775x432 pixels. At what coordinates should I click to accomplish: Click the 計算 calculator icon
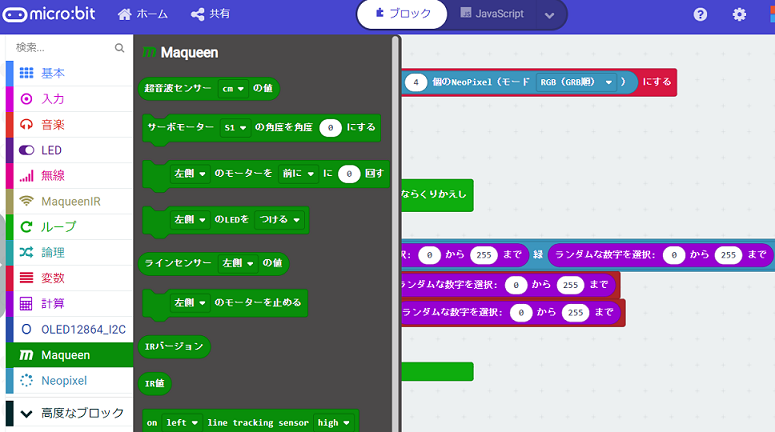[26, 303]
